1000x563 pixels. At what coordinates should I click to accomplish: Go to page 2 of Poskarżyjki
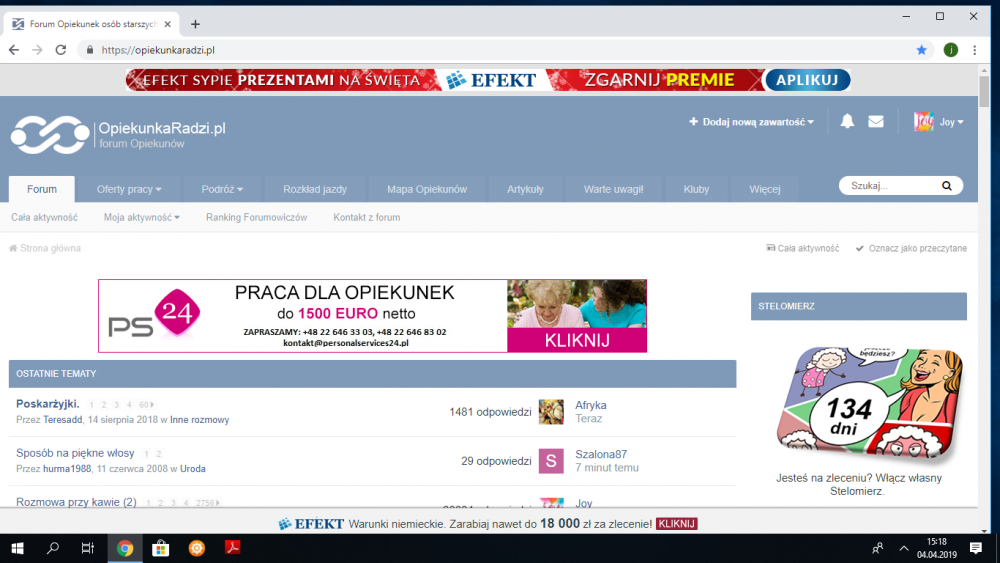pyautogui.click(x=104, y=405)
